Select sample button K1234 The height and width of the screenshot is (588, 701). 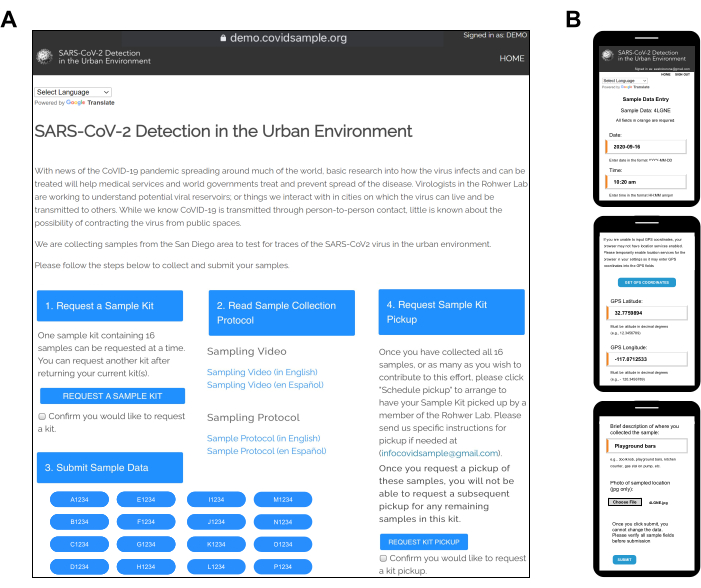click(216, 544)
